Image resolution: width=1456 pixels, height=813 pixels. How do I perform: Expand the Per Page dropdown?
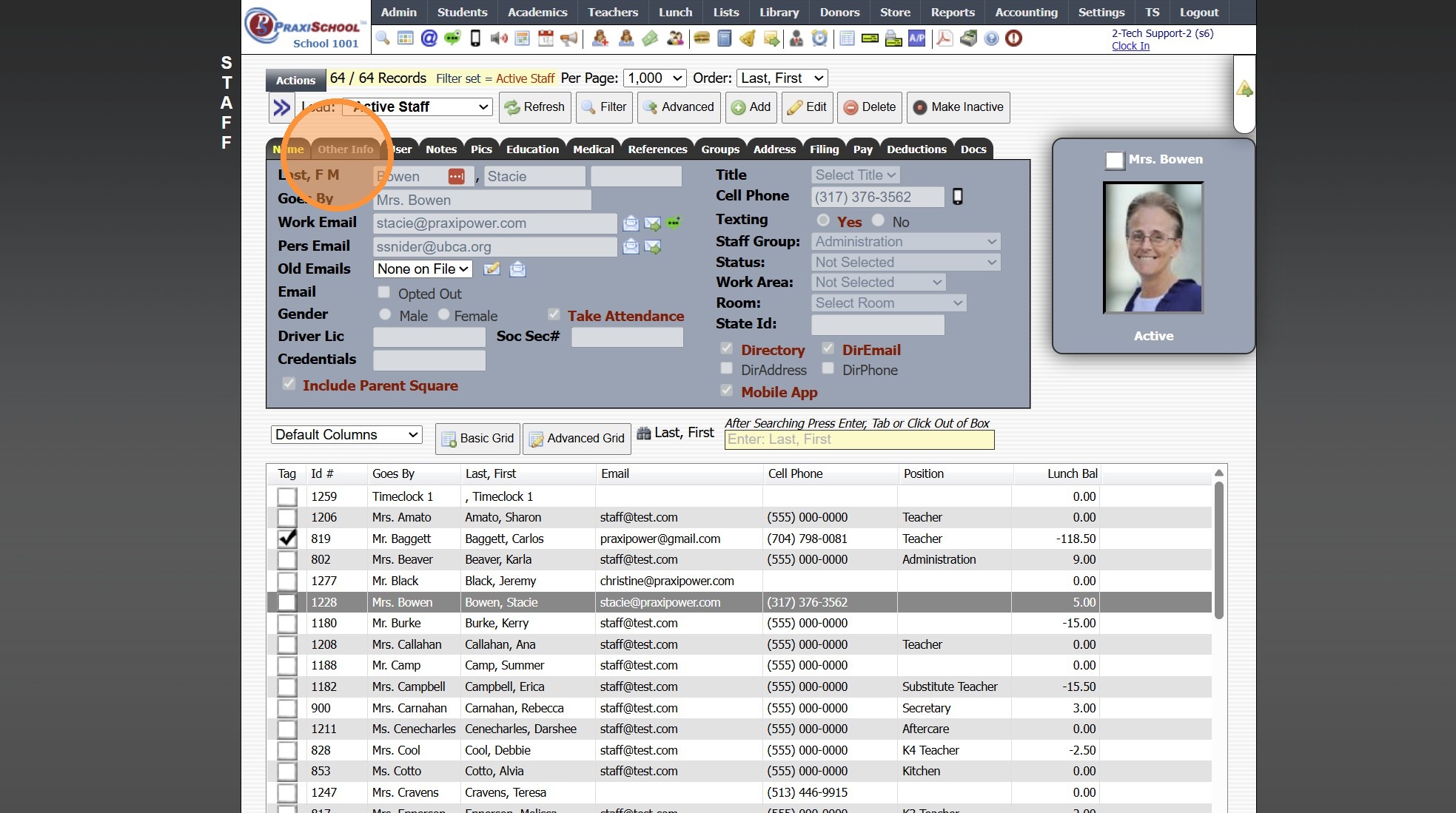[x=655, y=78]
